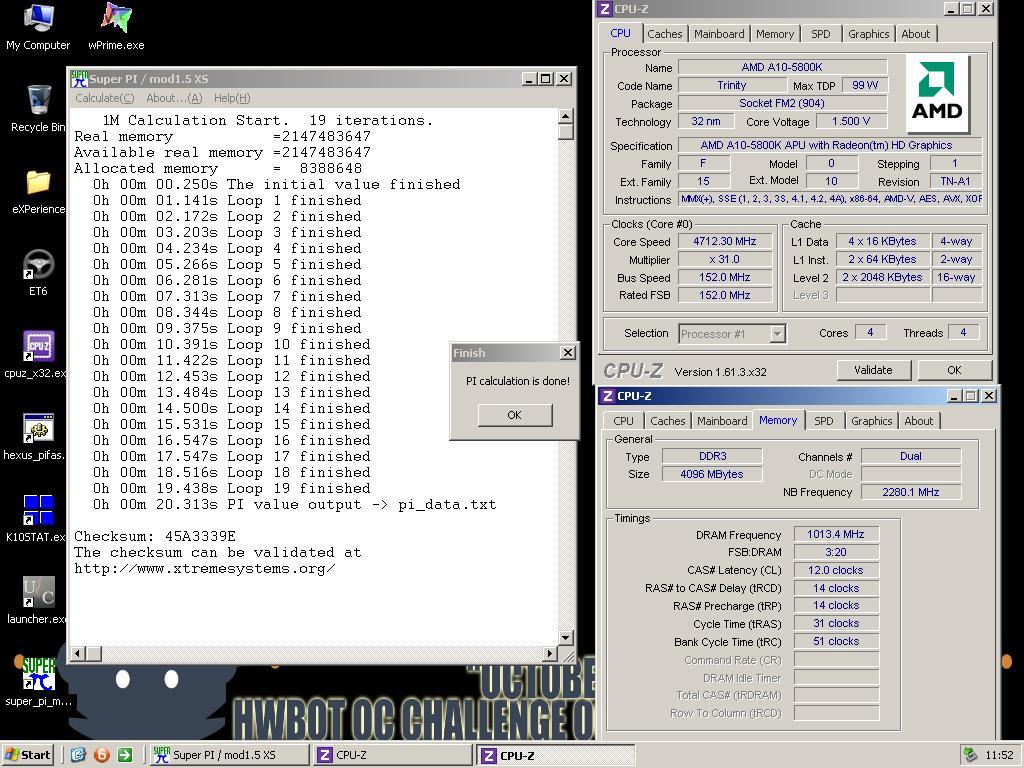Screen dimensions: 1024x768
Task: Click the xtremesystems.org URL text
Action: coord(204,568)
